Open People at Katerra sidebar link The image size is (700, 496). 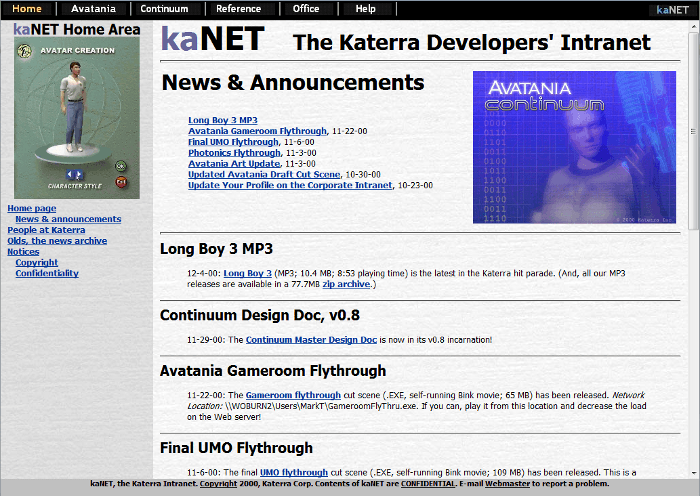click(x=46, y=230)
